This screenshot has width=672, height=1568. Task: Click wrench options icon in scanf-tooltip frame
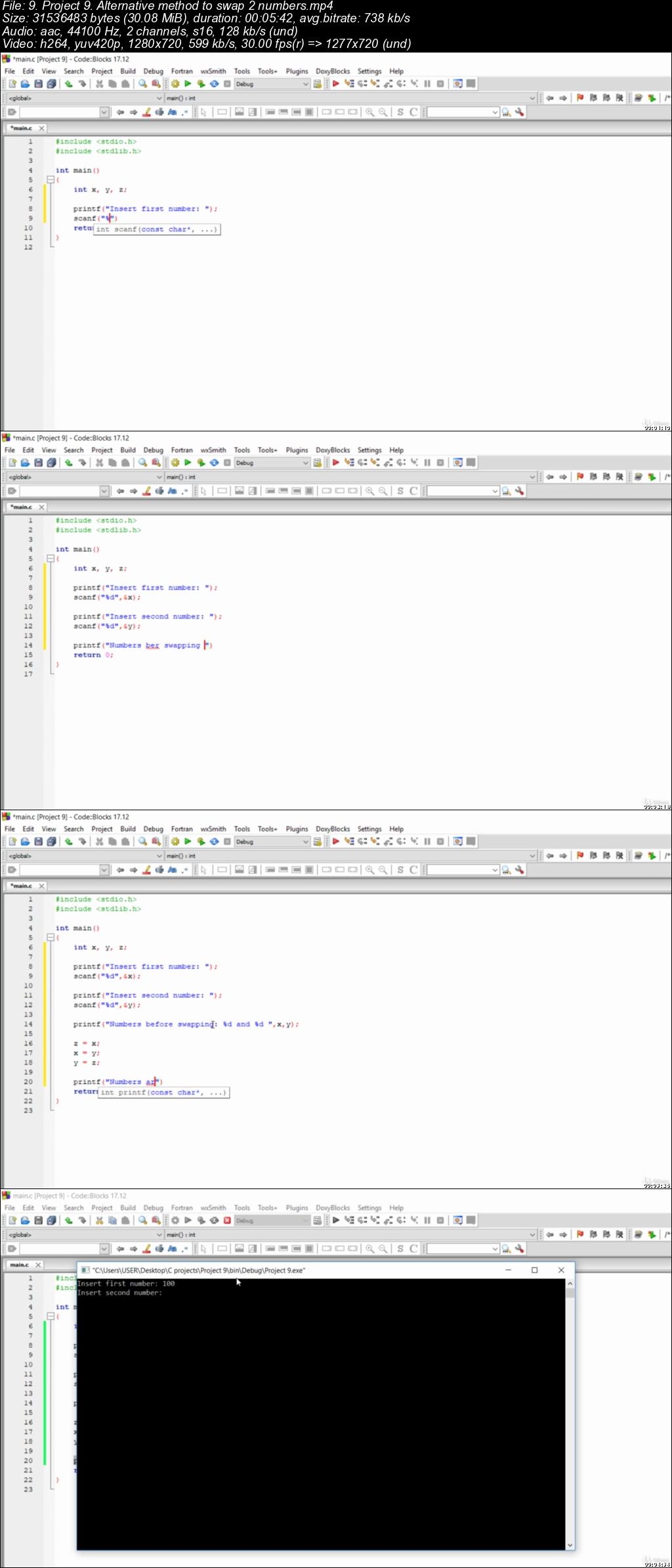tap(519, 112)
